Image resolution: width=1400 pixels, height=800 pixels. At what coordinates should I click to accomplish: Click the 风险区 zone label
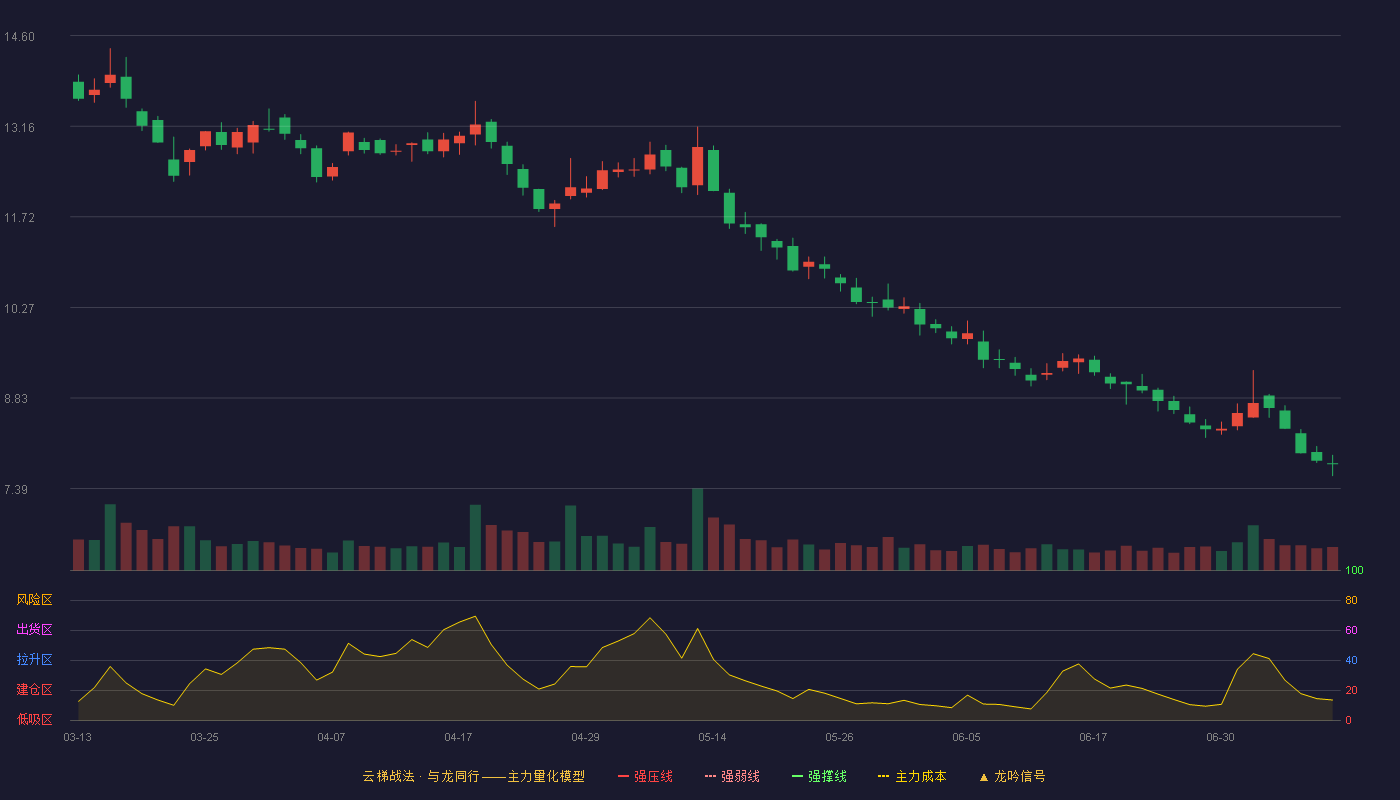34,600
